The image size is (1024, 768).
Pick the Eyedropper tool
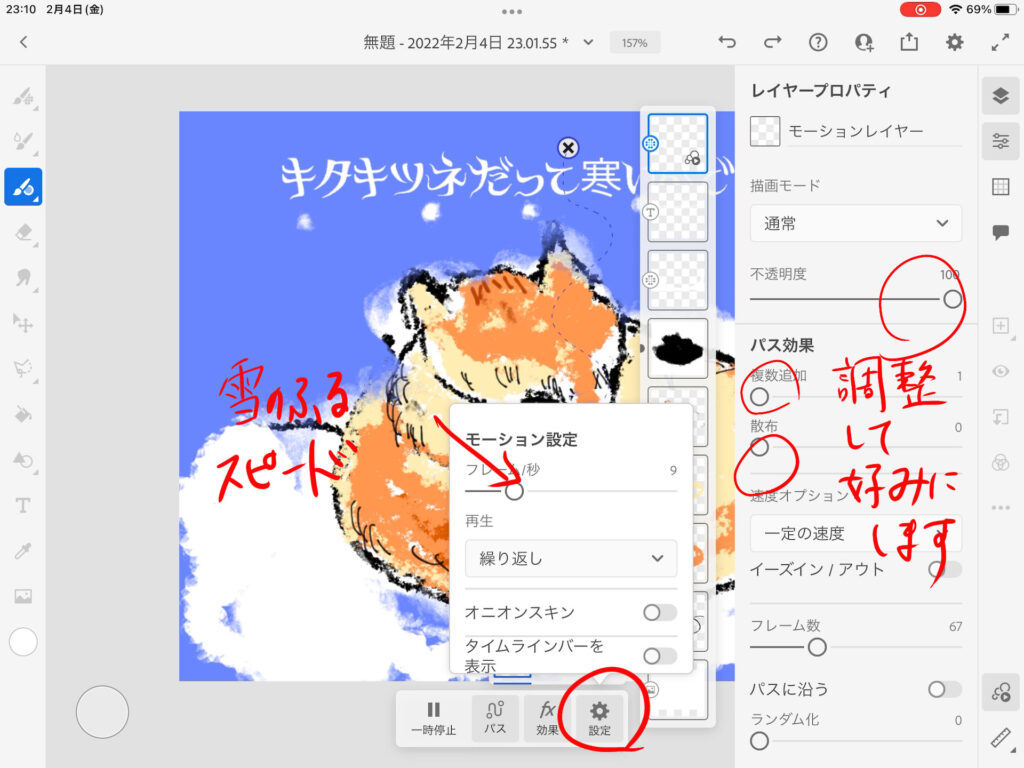(23, 551)
